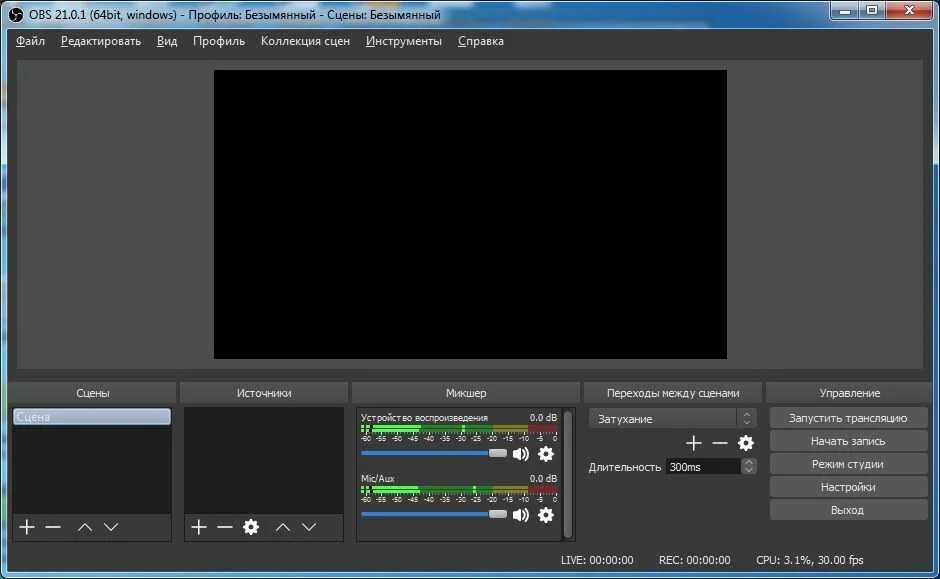Mute Mic/Aux speaker icon

520,515
